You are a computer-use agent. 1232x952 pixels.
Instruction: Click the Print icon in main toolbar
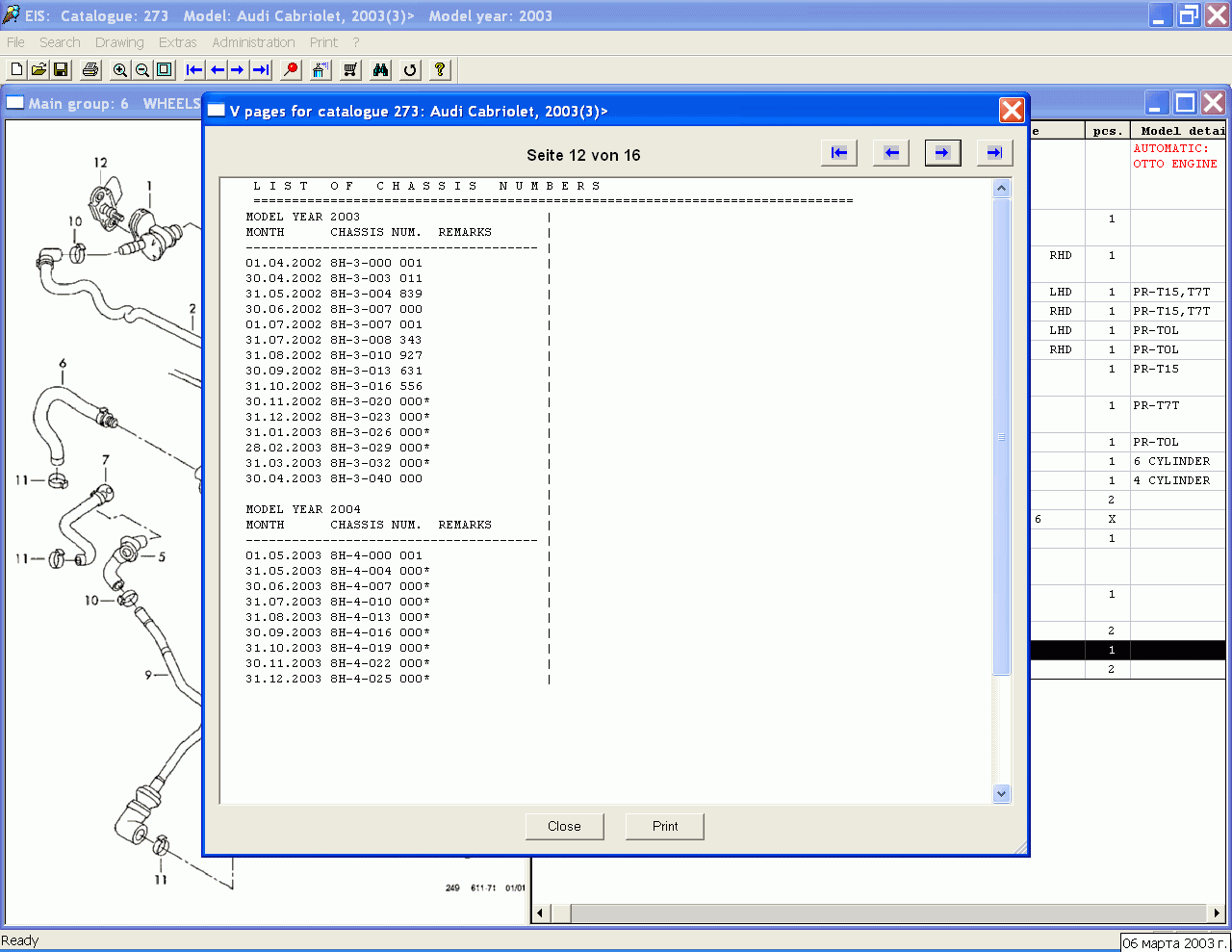pyautogui.click(x=90, y=69)
